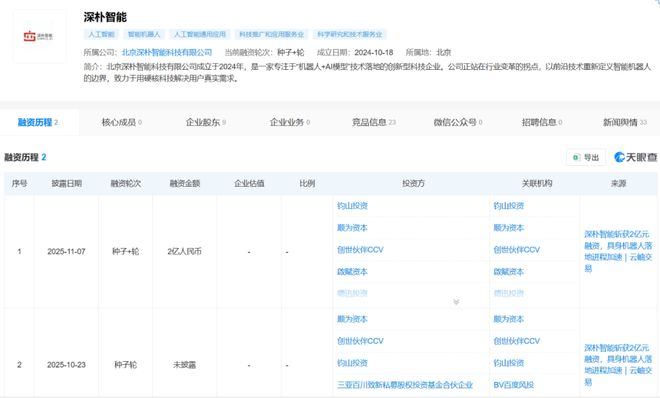The height and width of the screenshot is (398, 660).
Task: Click the 人工智能通用应用 tag
Action: tap(200, 34)
